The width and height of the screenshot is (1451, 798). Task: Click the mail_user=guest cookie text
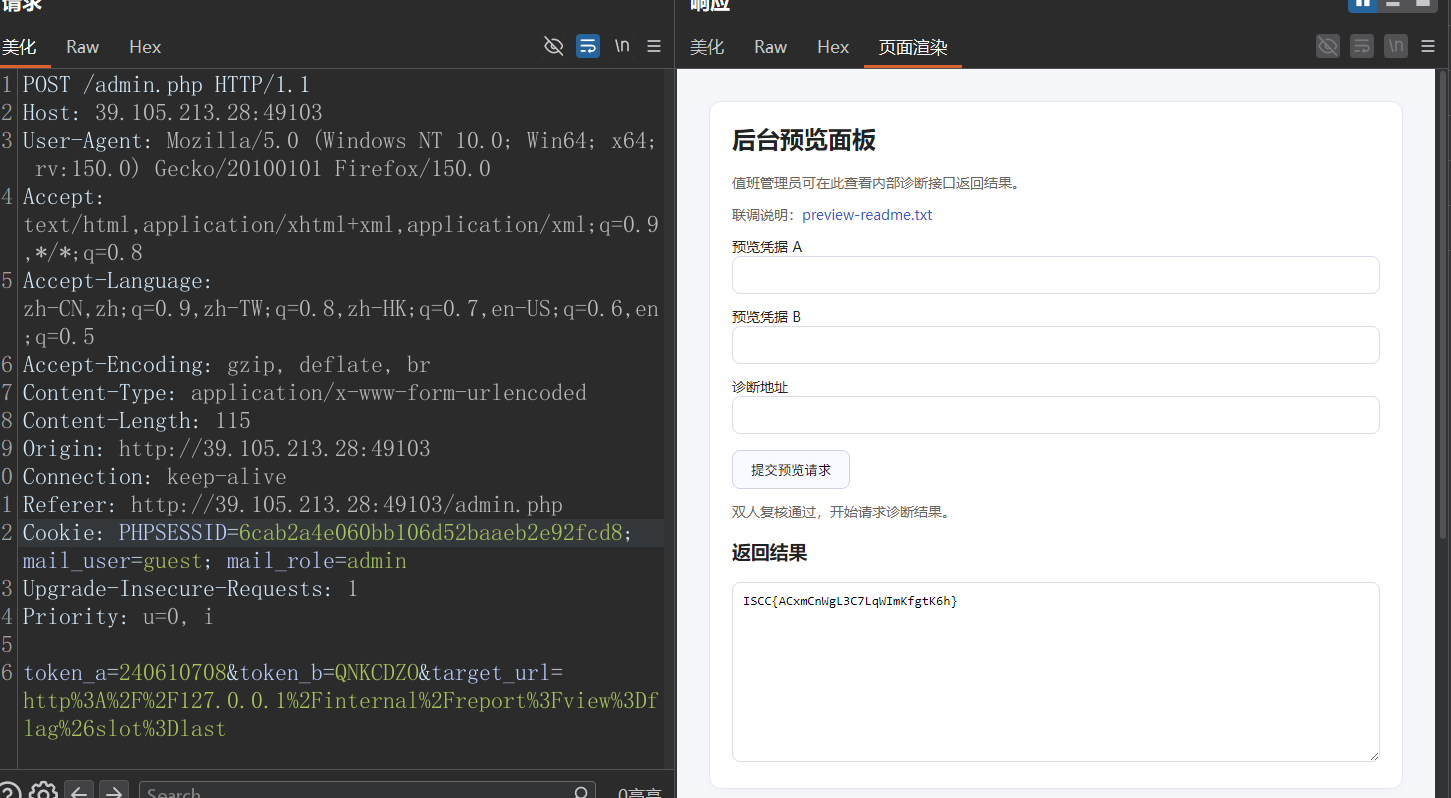point(112,560)
